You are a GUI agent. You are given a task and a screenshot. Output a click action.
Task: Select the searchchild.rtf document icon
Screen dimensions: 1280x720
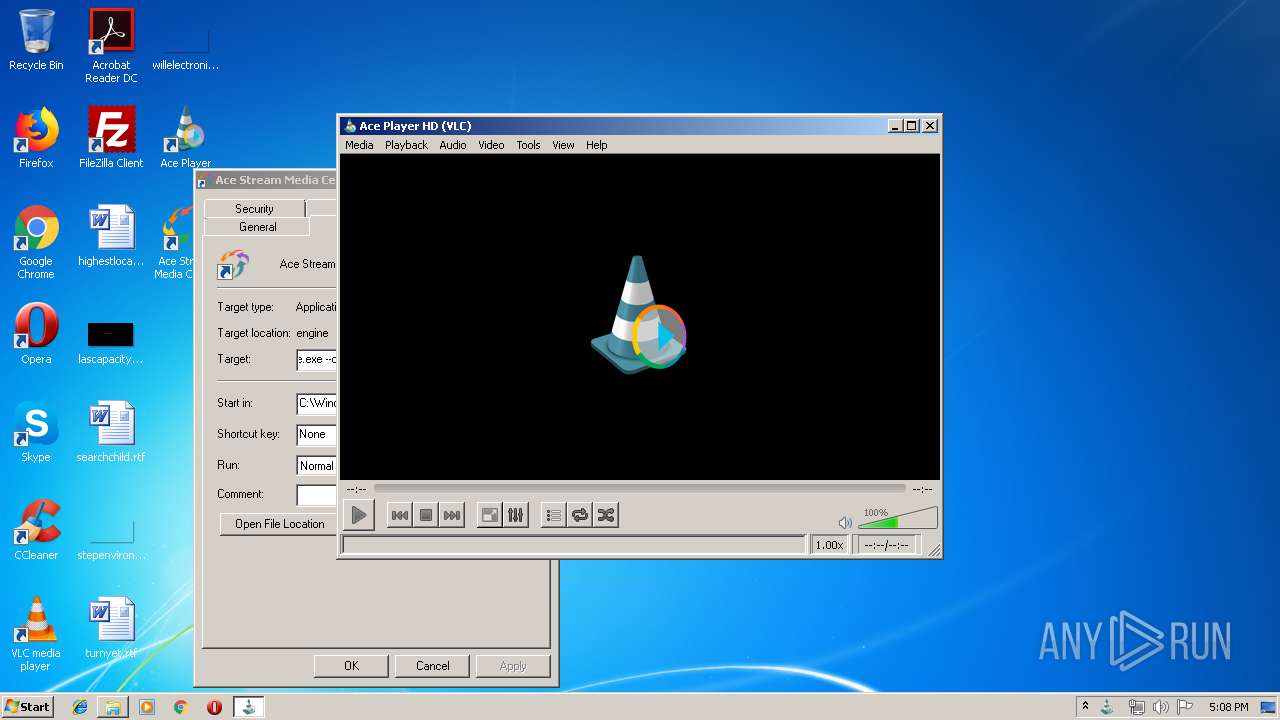coord(111,432)
